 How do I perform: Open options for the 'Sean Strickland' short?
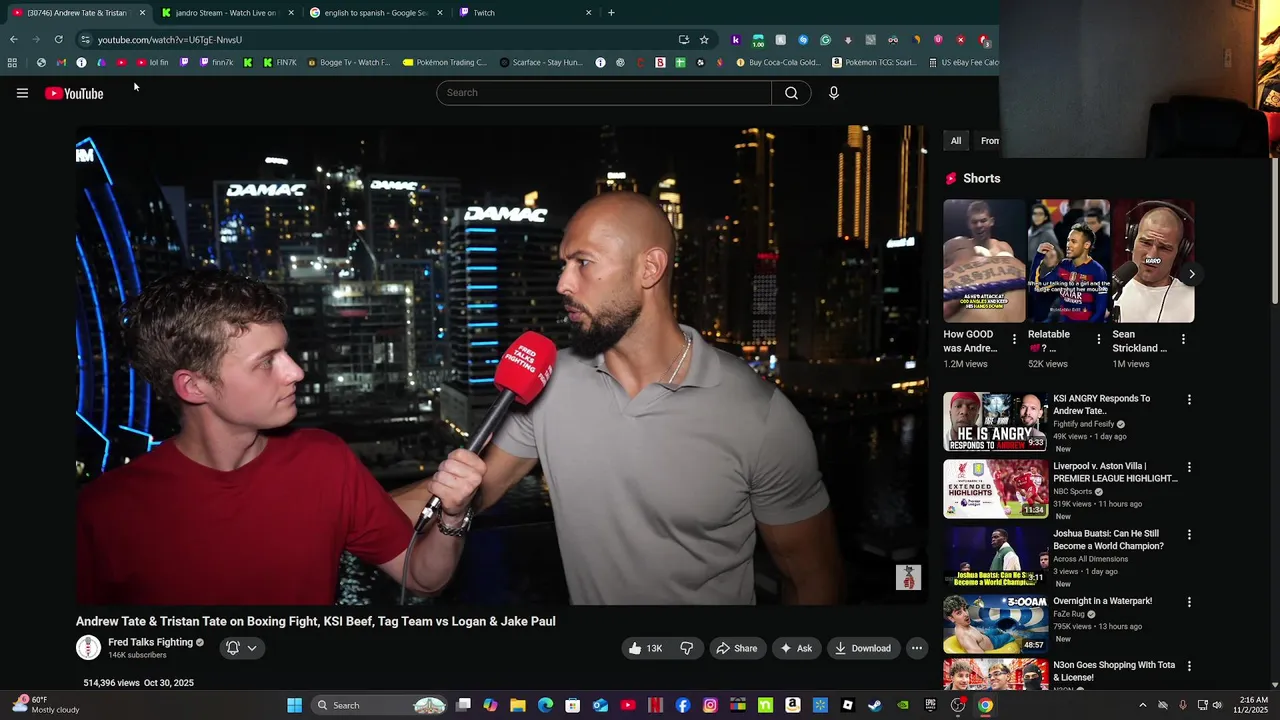point(1183,340)
